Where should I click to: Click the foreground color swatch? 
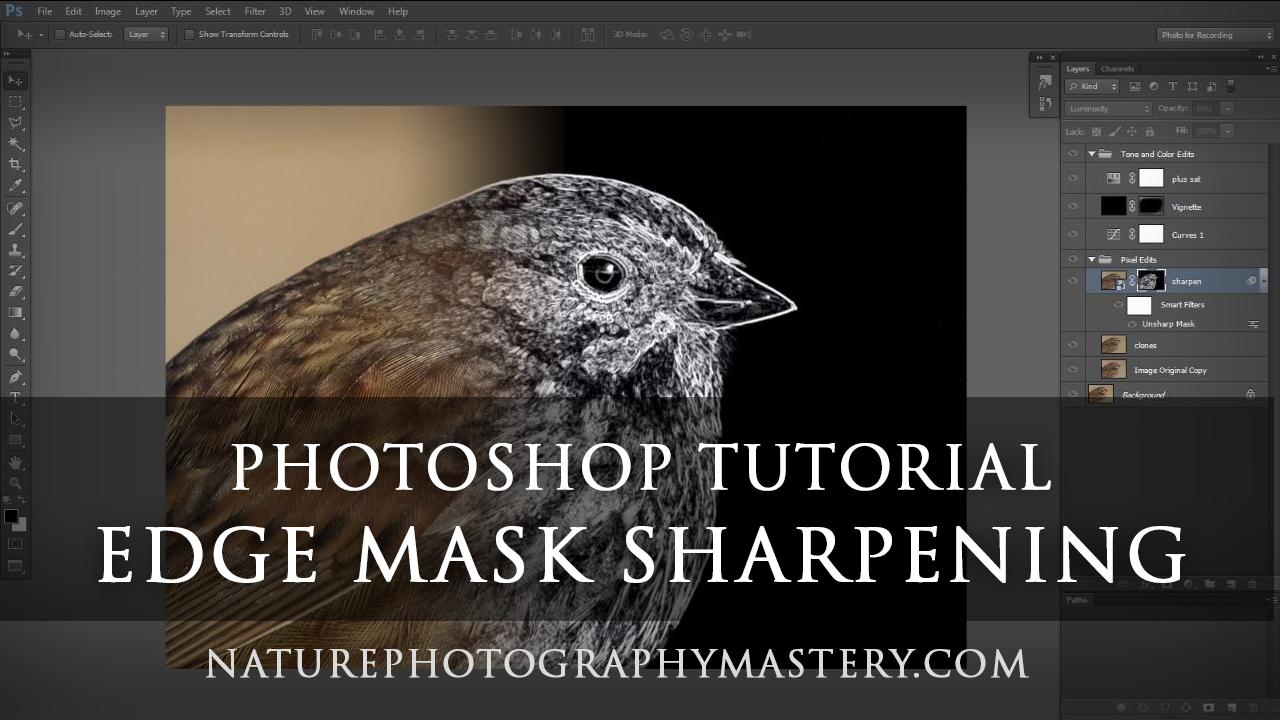[13, 518]
